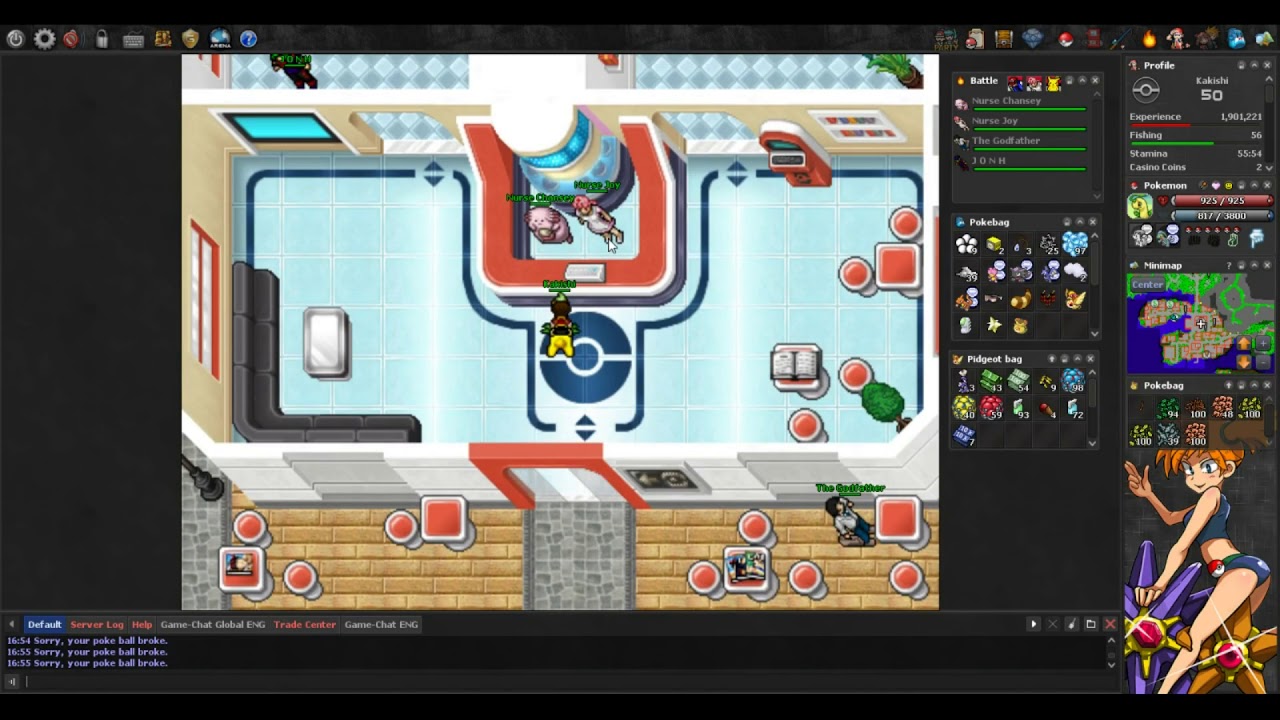Click the Pokeball clipboard icon

click(975, 40)
